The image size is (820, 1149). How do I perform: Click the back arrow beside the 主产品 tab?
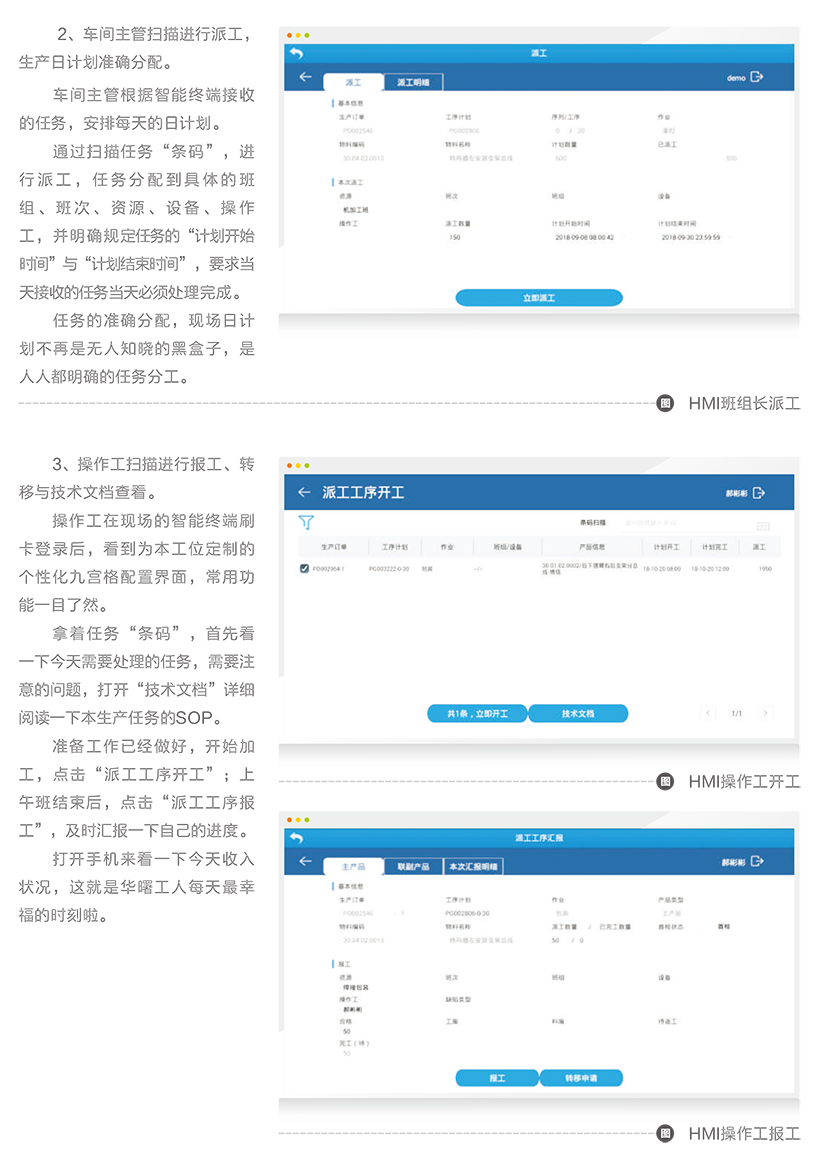coord(305,862)
